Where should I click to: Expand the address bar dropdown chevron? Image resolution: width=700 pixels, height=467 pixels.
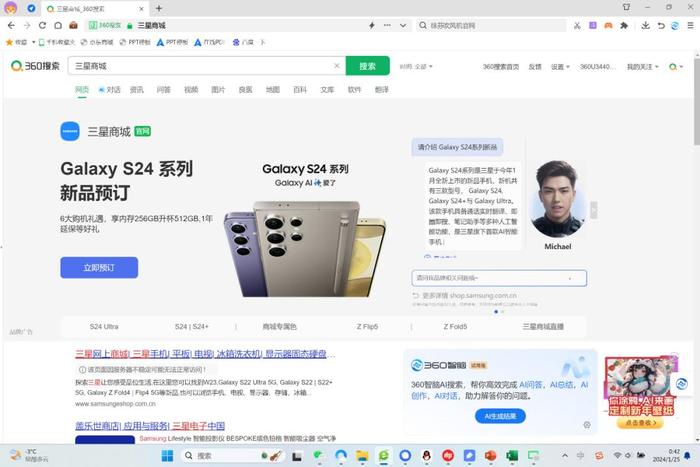[x=403, y=25]
